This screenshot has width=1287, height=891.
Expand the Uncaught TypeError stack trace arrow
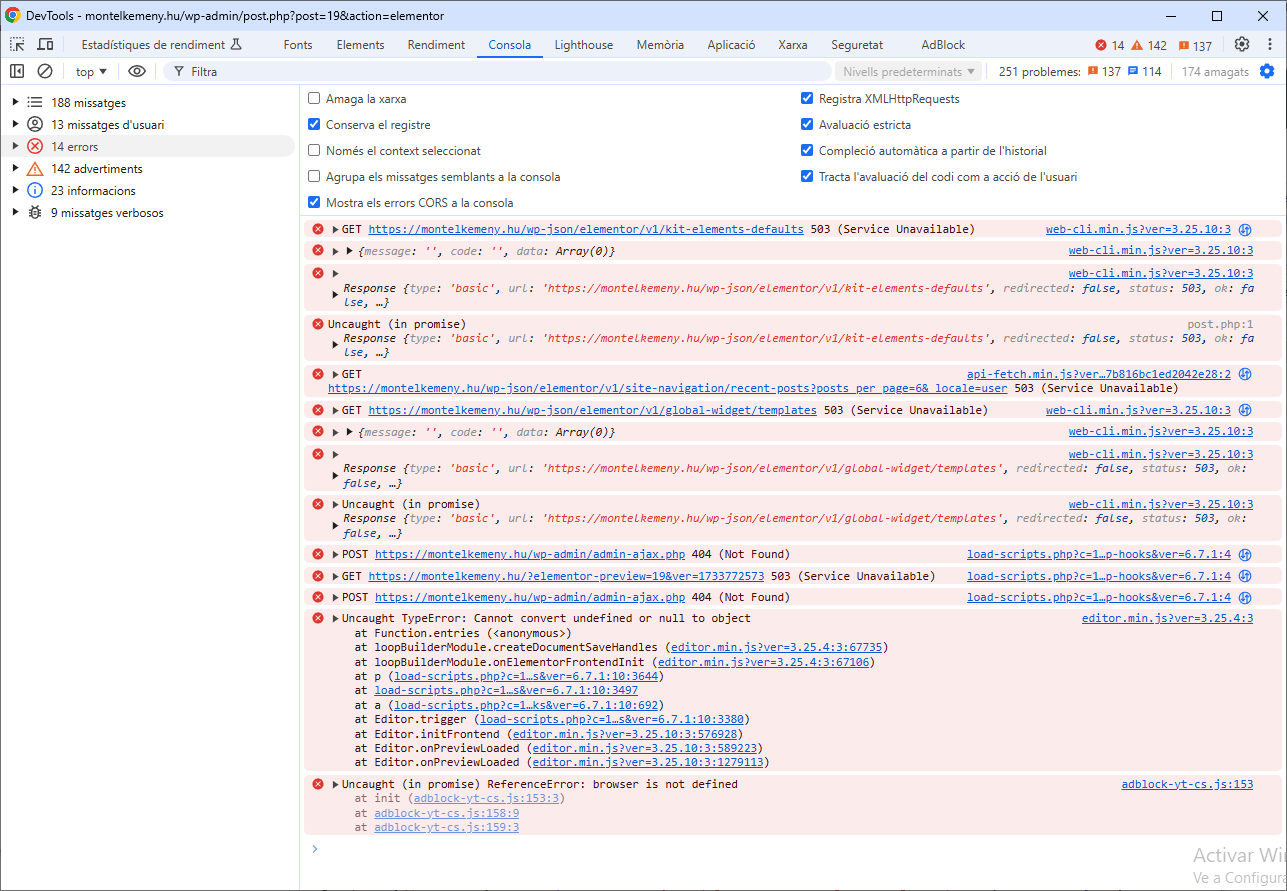(335, 618)
